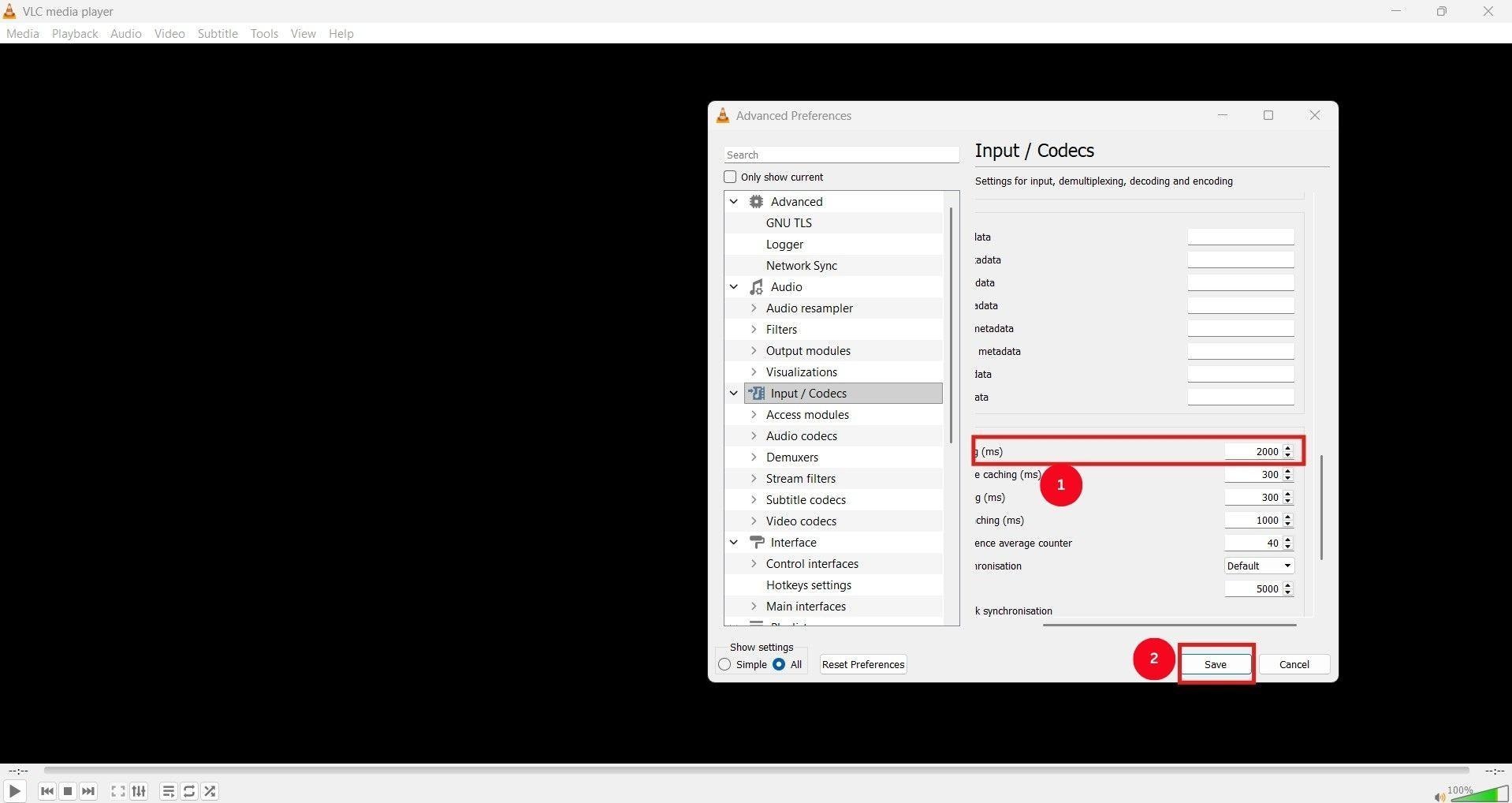Toggle the playlist view icon
The width and height of the screenshot is (1512, 803).
[169, 791]
